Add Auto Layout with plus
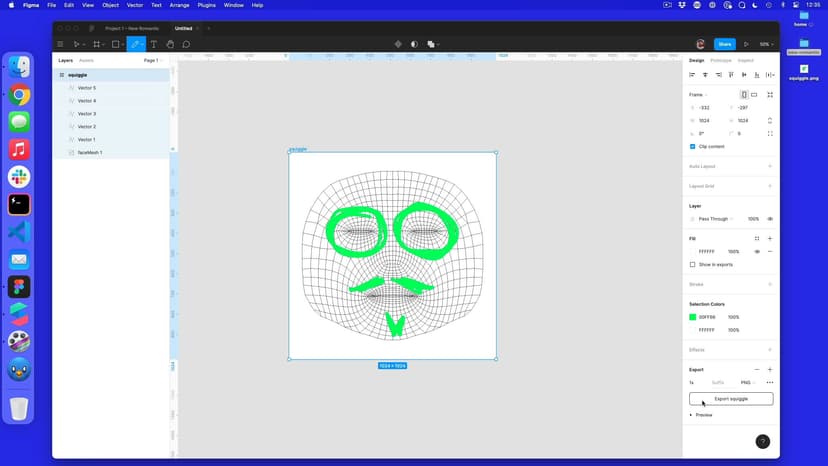The width and height of the screenshot is (828, 466). [770, 166]
